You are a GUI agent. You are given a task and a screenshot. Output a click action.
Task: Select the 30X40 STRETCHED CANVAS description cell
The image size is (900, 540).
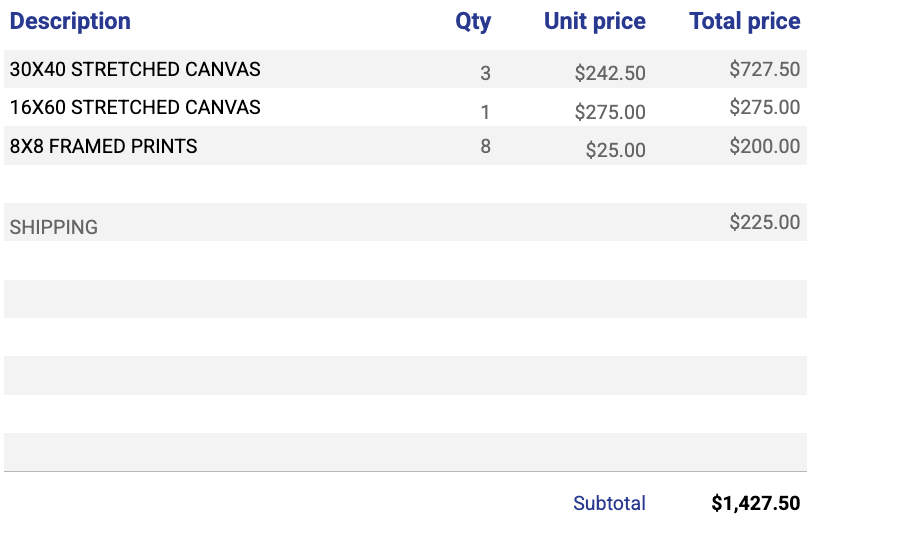point(135,70)
